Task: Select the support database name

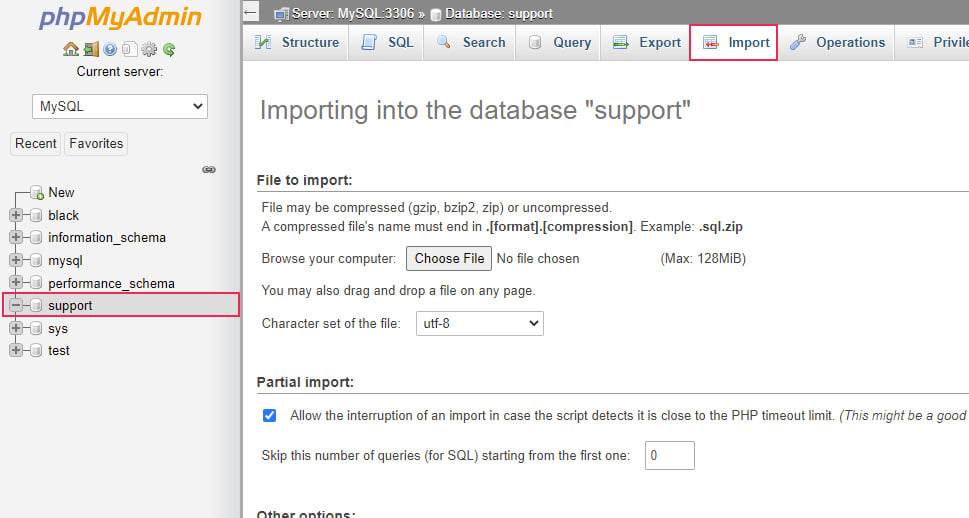Action: tap(70, 305)
